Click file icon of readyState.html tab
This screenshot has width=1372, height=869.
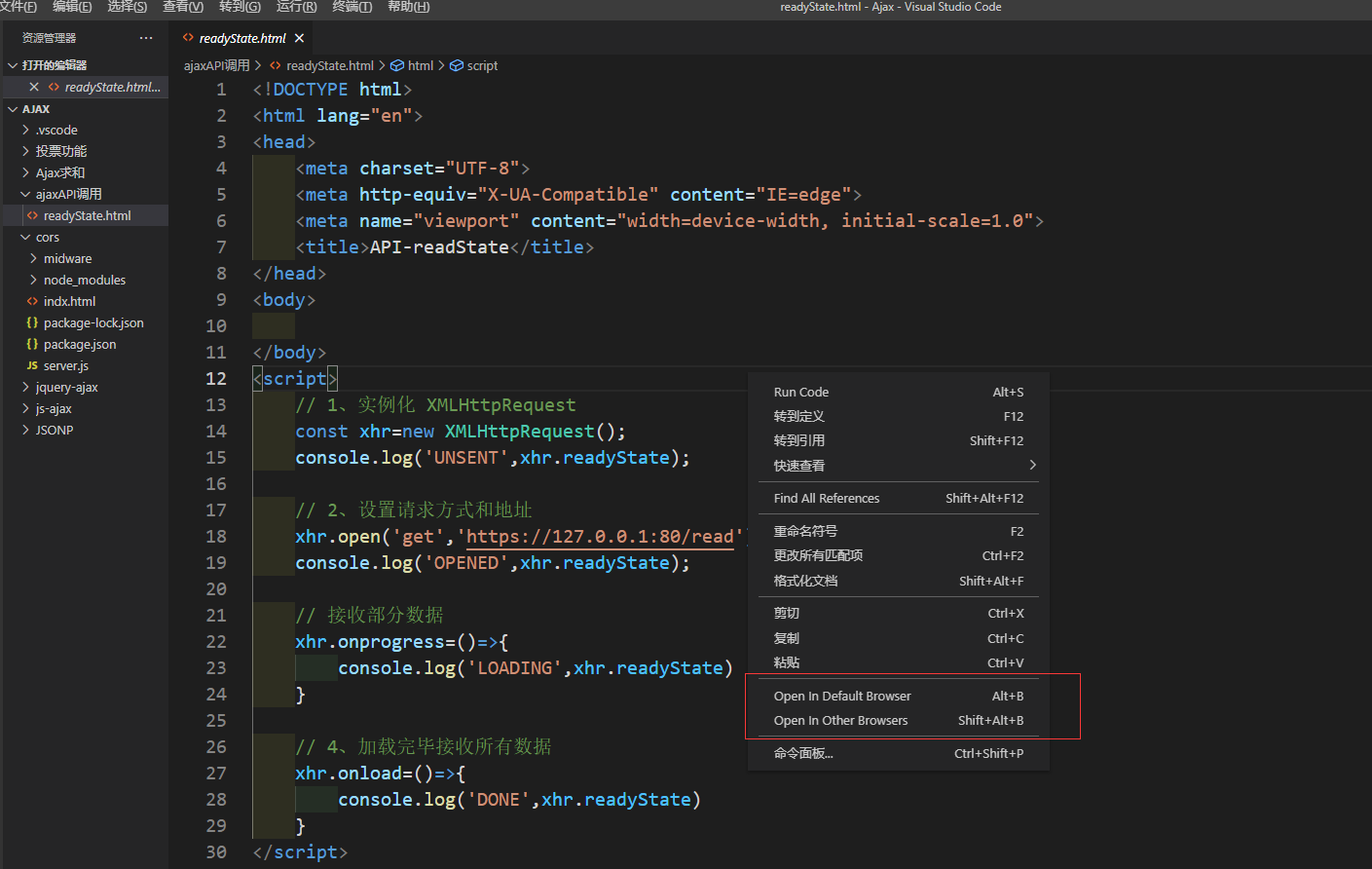(188, 38)
